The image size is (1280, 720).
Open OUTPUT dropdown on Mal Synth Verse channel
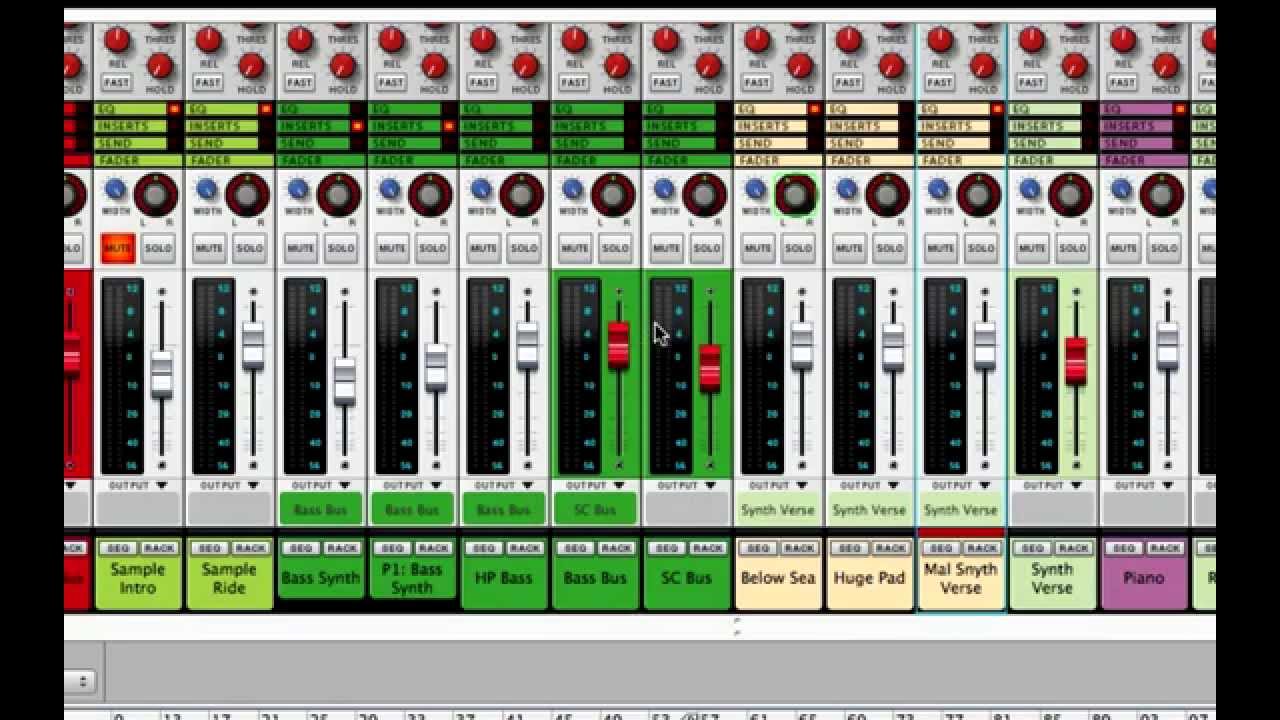[x=961, y=485]
